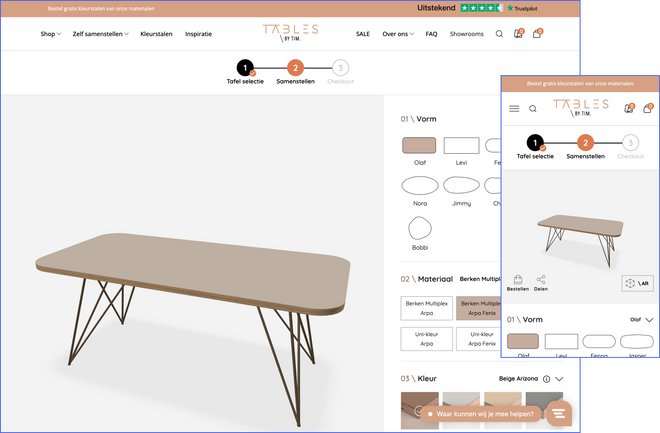Click the free color samples banner in mobile view

580,83
